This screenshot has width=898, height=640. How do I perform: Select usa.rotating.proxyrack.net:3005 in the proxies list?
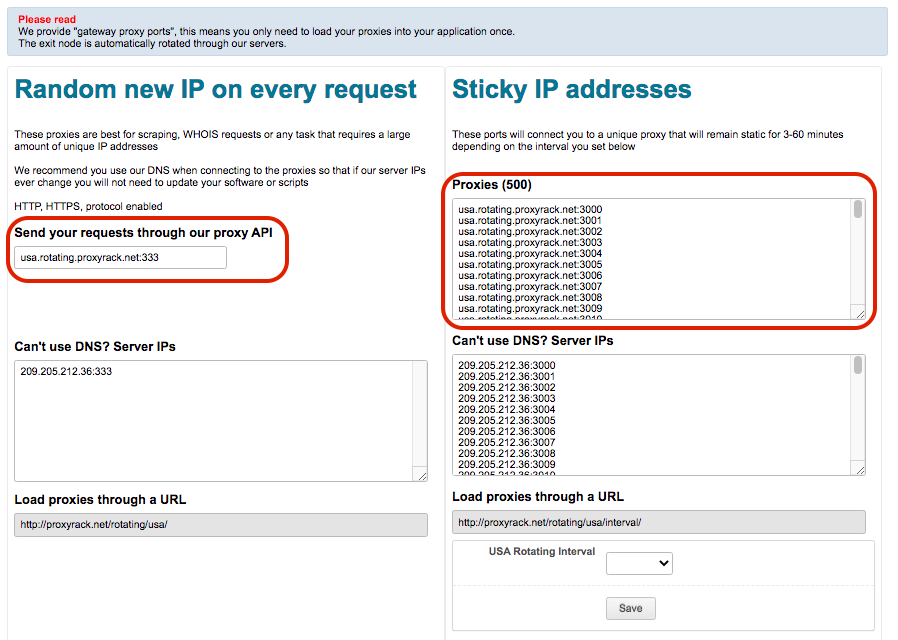click(x=530, y=264)
